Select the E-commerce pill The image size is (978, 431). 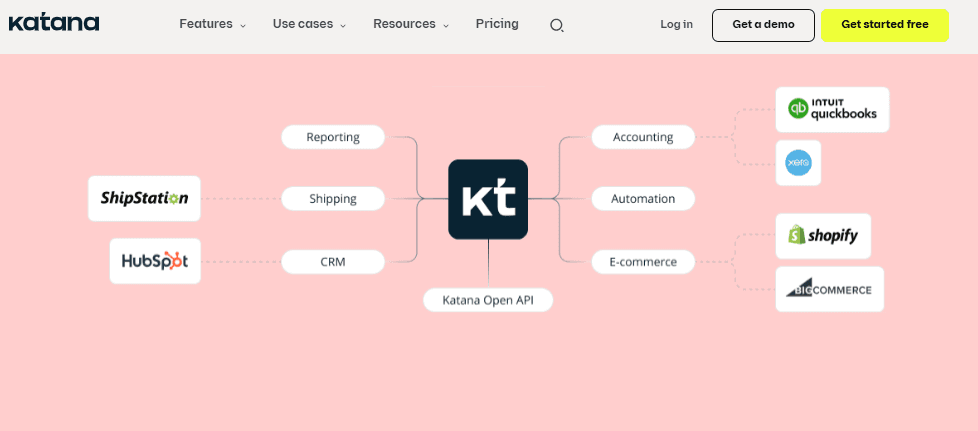tap(643, 261)
